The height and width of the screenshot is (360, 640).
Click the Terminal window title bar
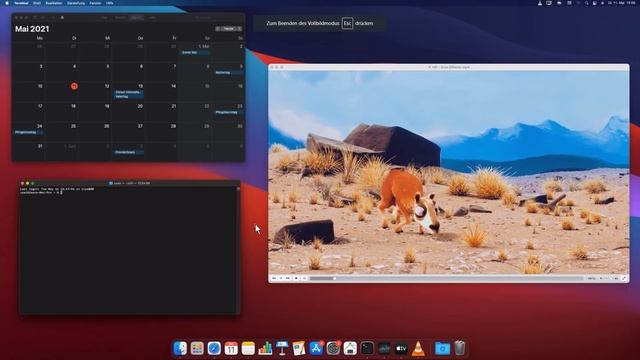coord(129,183)
